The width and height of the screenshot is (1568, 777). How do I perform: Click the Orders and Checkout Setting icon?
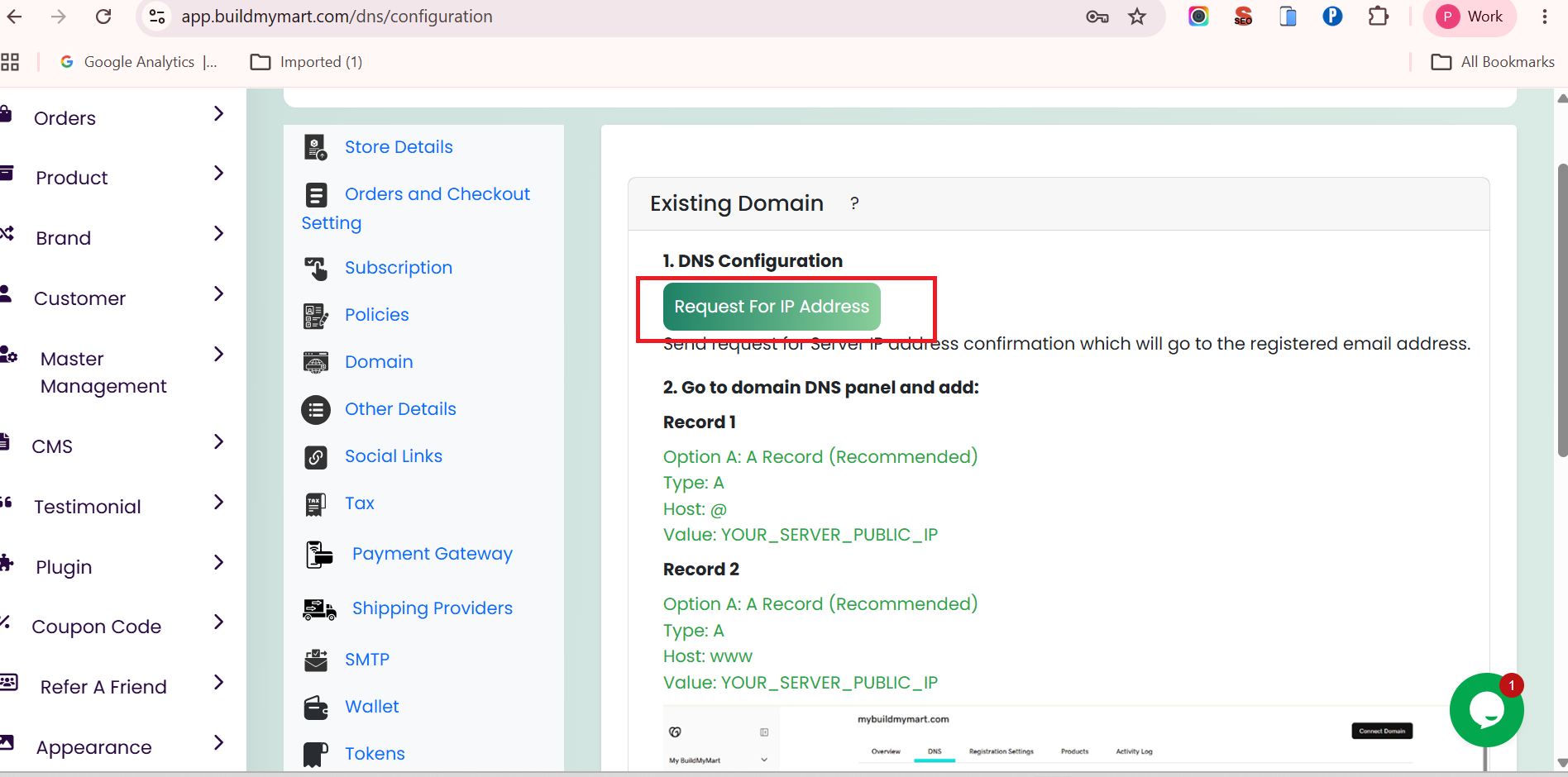pos(316,195)
